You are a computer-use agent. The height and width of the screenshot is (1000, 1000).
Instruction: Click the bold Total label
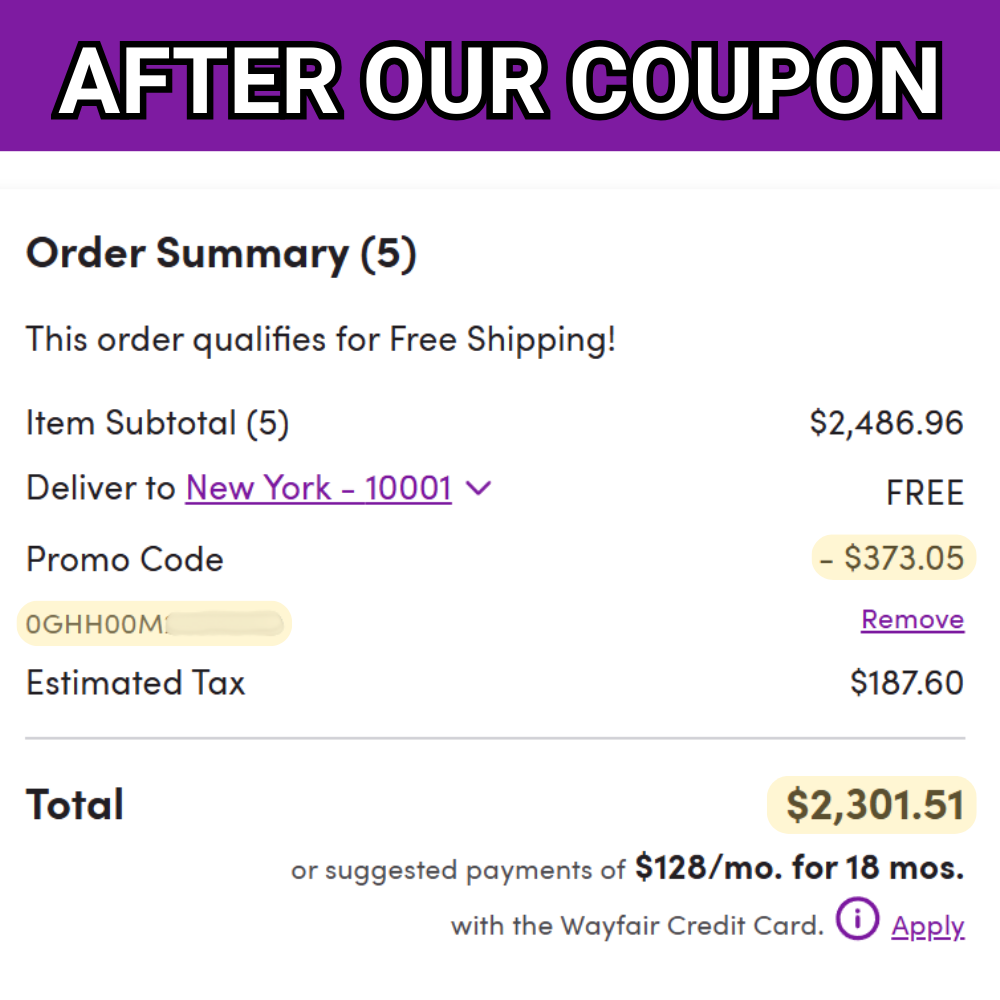[x=74, y=803]
